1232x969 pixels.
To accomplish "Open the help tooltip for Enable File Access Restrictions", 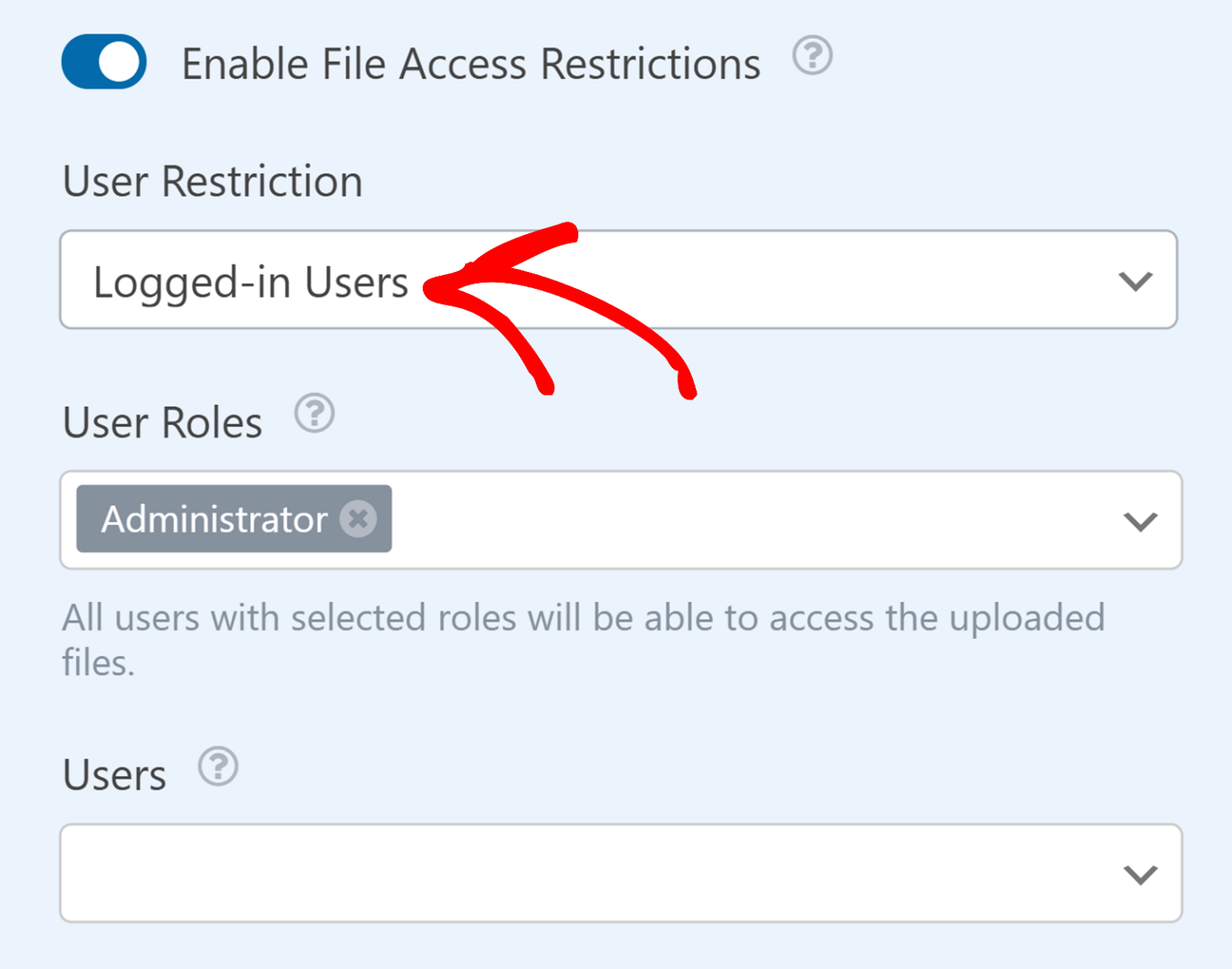I will 812,58.
